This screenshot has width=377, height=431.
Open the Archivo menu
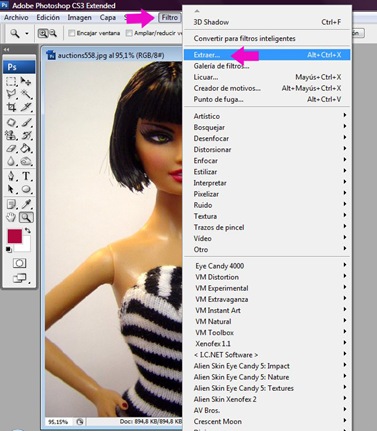16,17
